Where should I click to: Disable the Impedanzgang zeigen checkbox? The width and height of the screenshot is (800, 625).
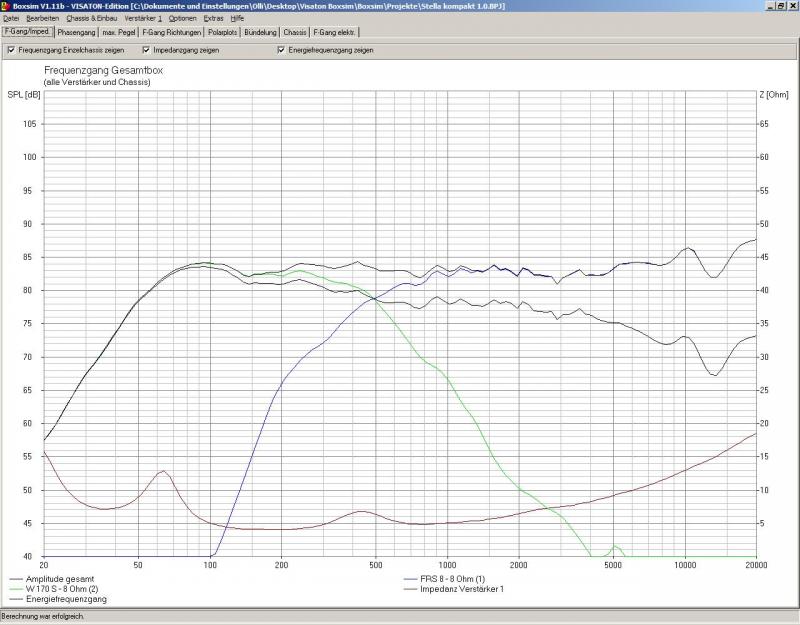(146, 50)
